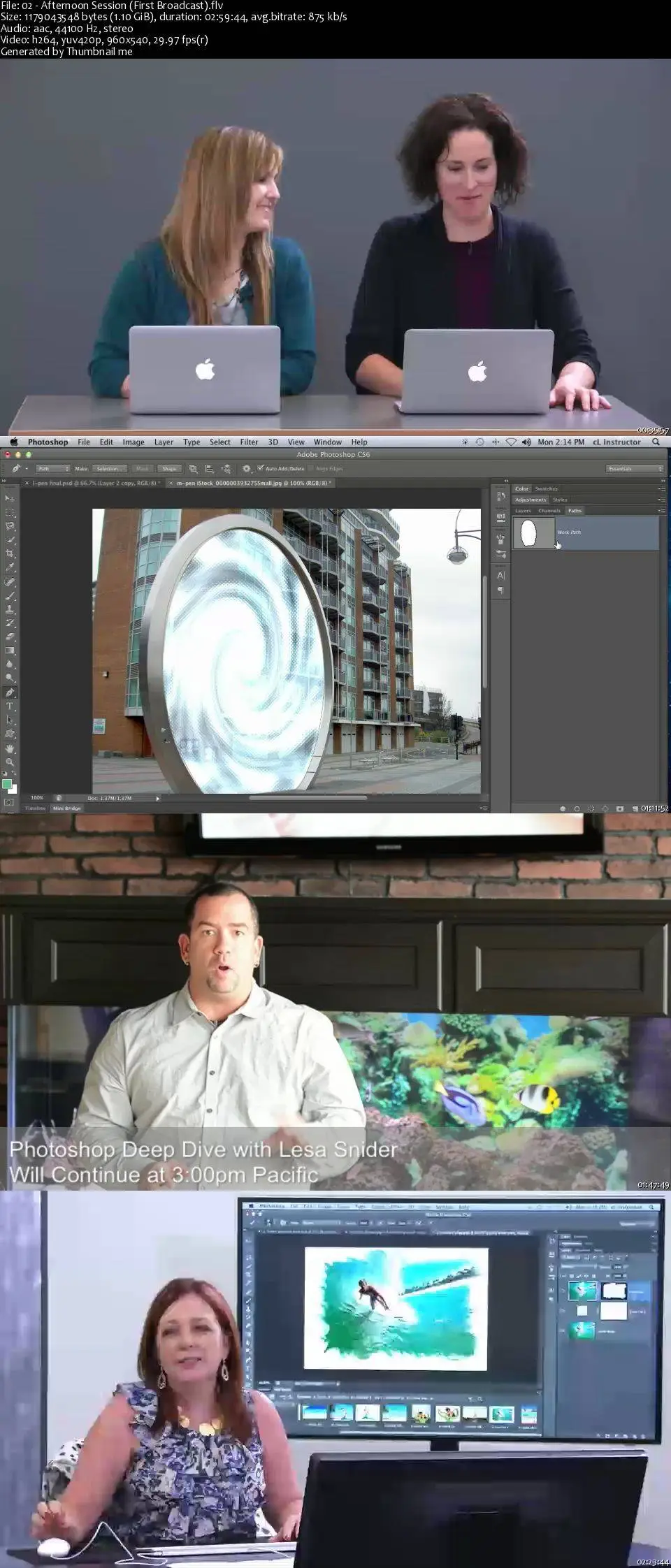Screen dimensions: 671x1568
Task: Click the Spotlight search icon
Action: coord(656,442)
